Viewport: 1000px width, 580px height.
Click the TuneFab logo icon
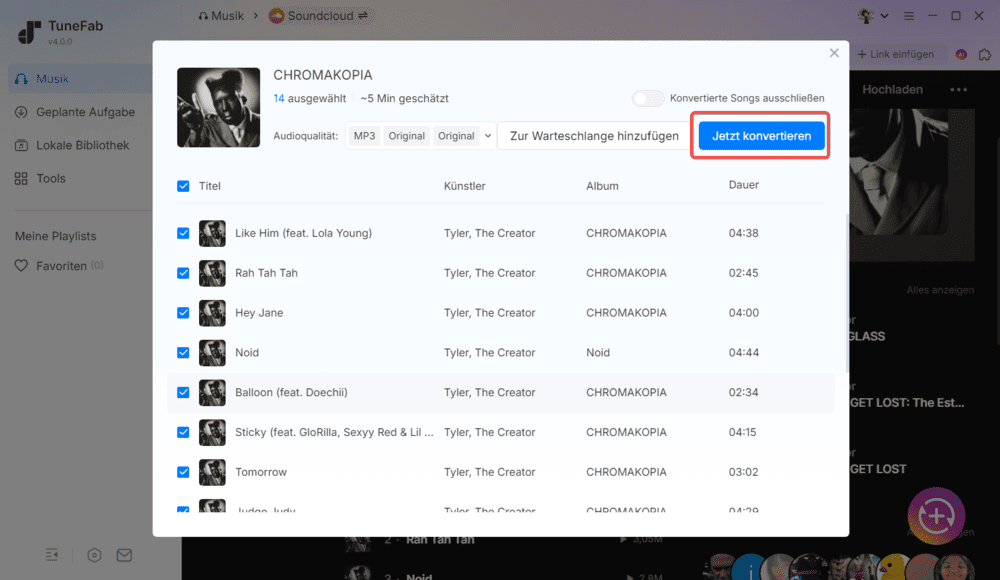point(29,31)
